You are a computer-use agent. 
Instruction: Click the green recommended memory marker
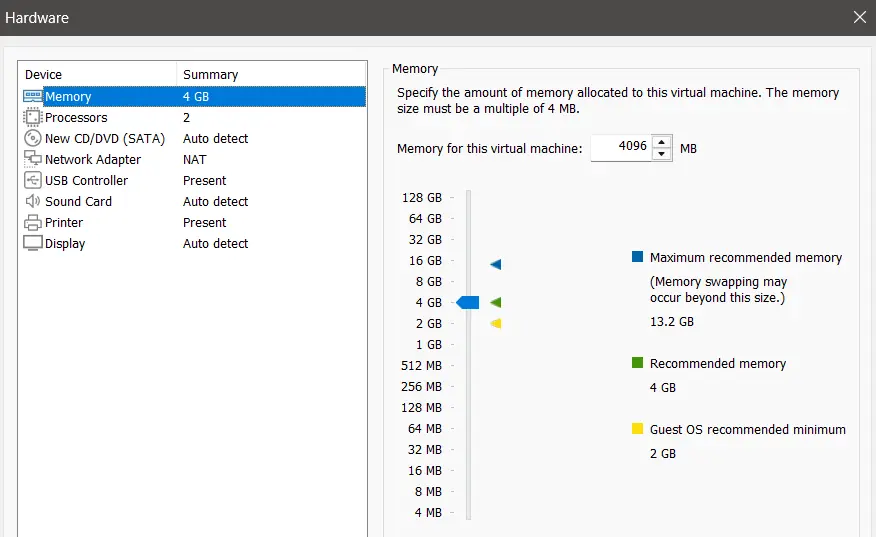coord(495,303)
